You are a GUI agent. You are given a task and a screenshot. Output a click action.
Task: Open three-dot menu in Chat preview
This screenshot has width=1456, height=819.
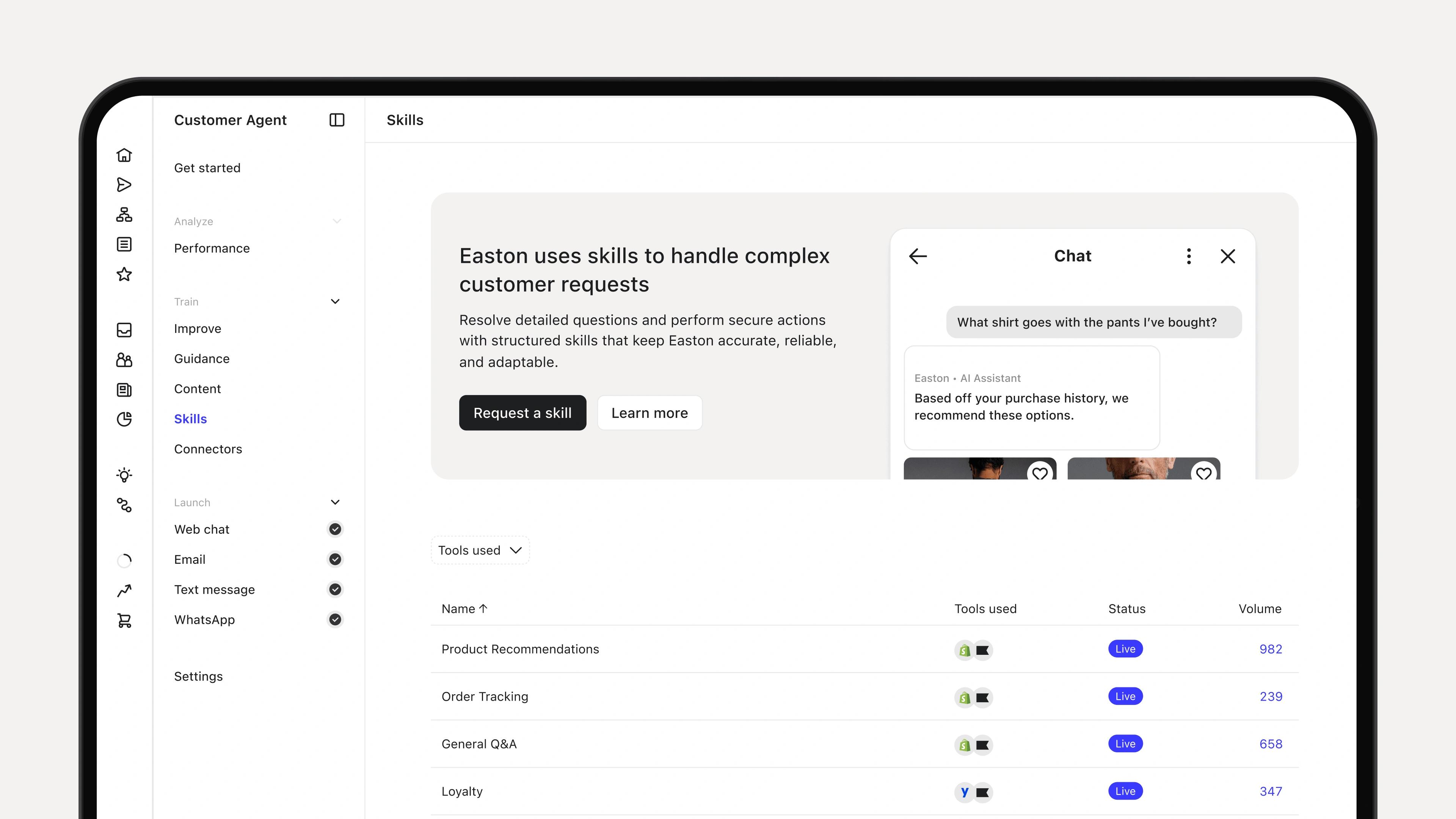(x=1189, y=256)
